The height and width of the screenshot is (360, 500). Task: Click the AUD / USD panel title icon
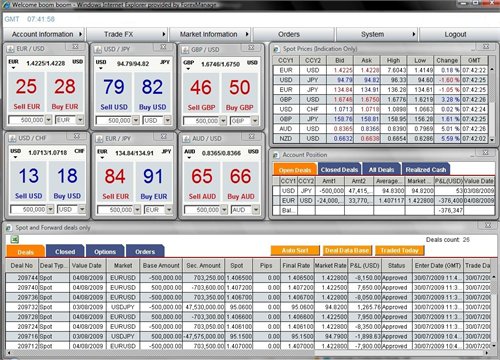pyautogui.click(x=186, y=139)
